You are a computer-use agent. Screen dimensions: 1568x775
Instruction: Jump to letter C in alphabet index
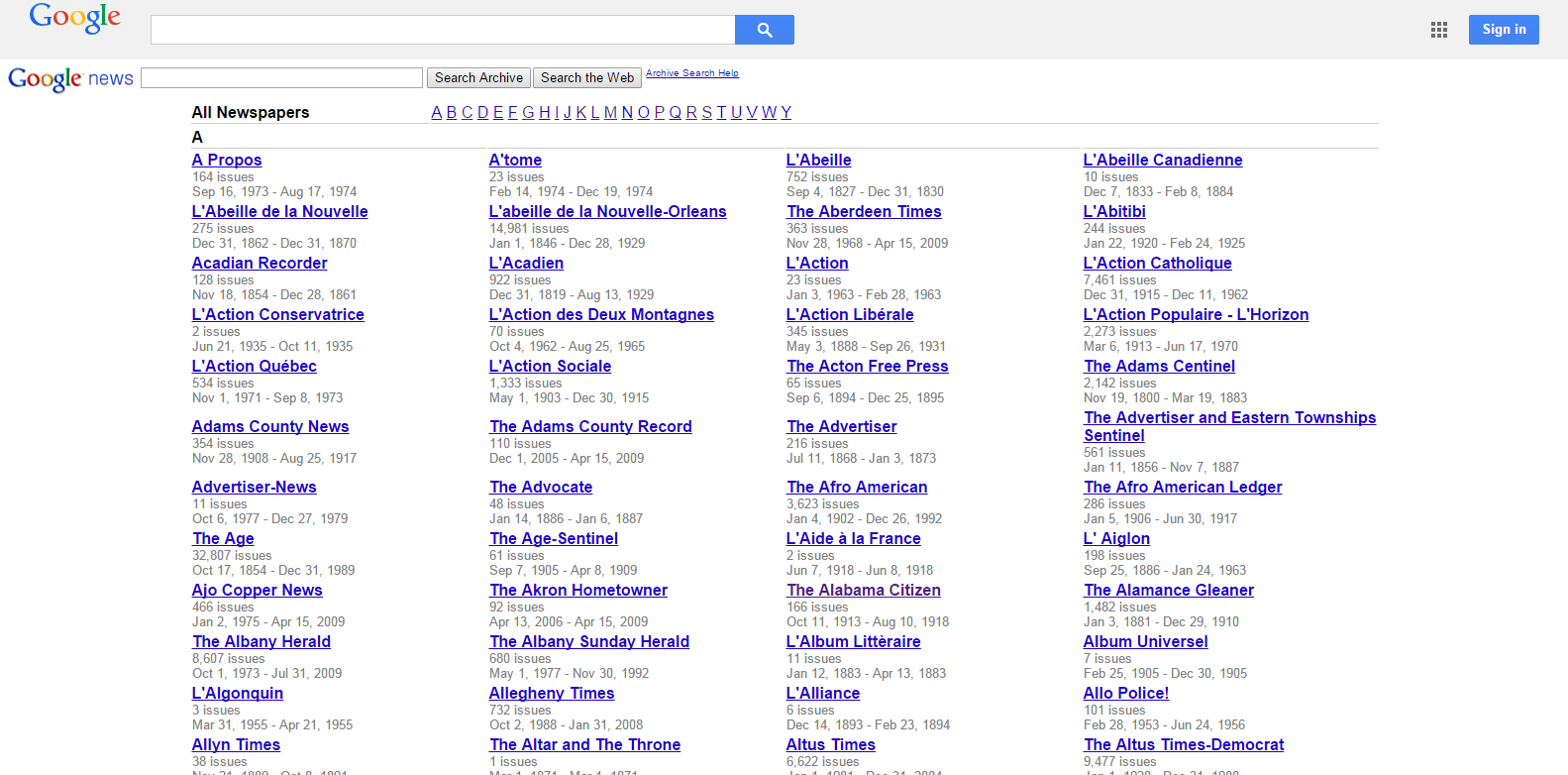(x=468, y=112)
